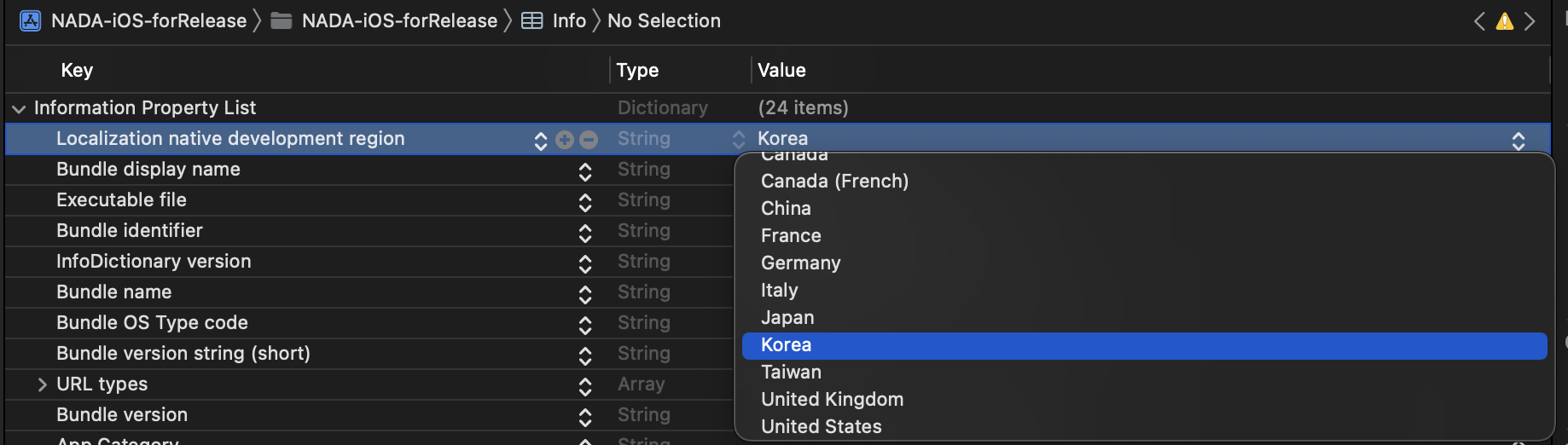Viewport: 1568px width, 445px height.
Task: Open the String type stepper for Localization row
Action: (739, 140)
